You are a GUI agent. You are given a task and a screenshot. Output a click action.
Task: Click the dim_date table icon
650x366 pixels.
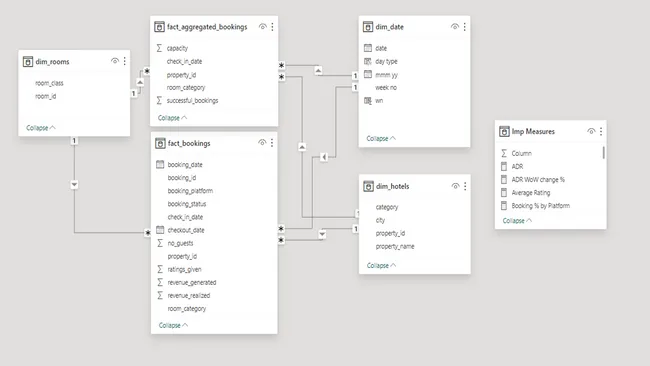368,27
